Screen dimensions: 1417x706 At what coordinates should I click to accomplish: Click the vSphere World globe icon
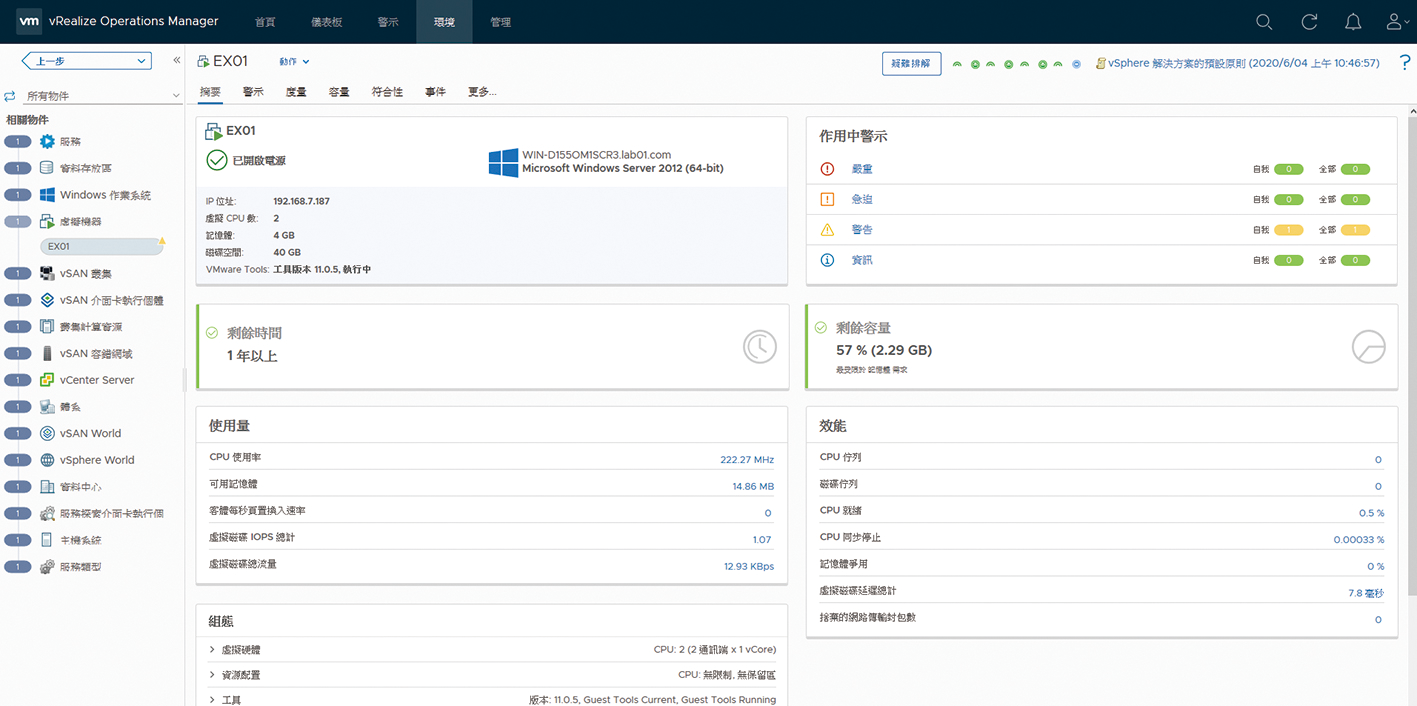[x=47, y=460]
